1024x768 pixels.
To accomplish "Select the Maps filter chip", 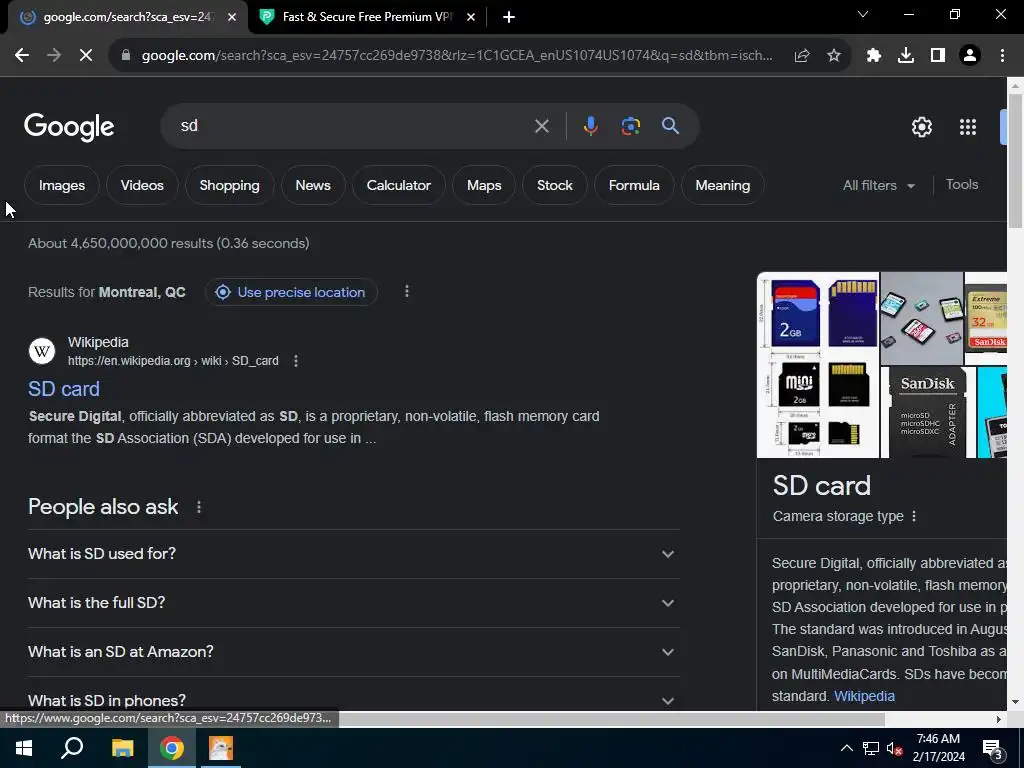I will (484, 185).
